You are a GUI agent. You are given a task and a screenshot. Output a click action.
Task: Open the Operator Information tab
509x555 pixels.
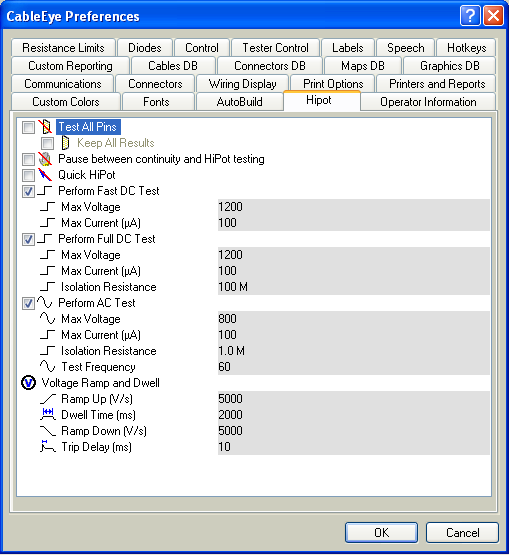click(428, 102)
